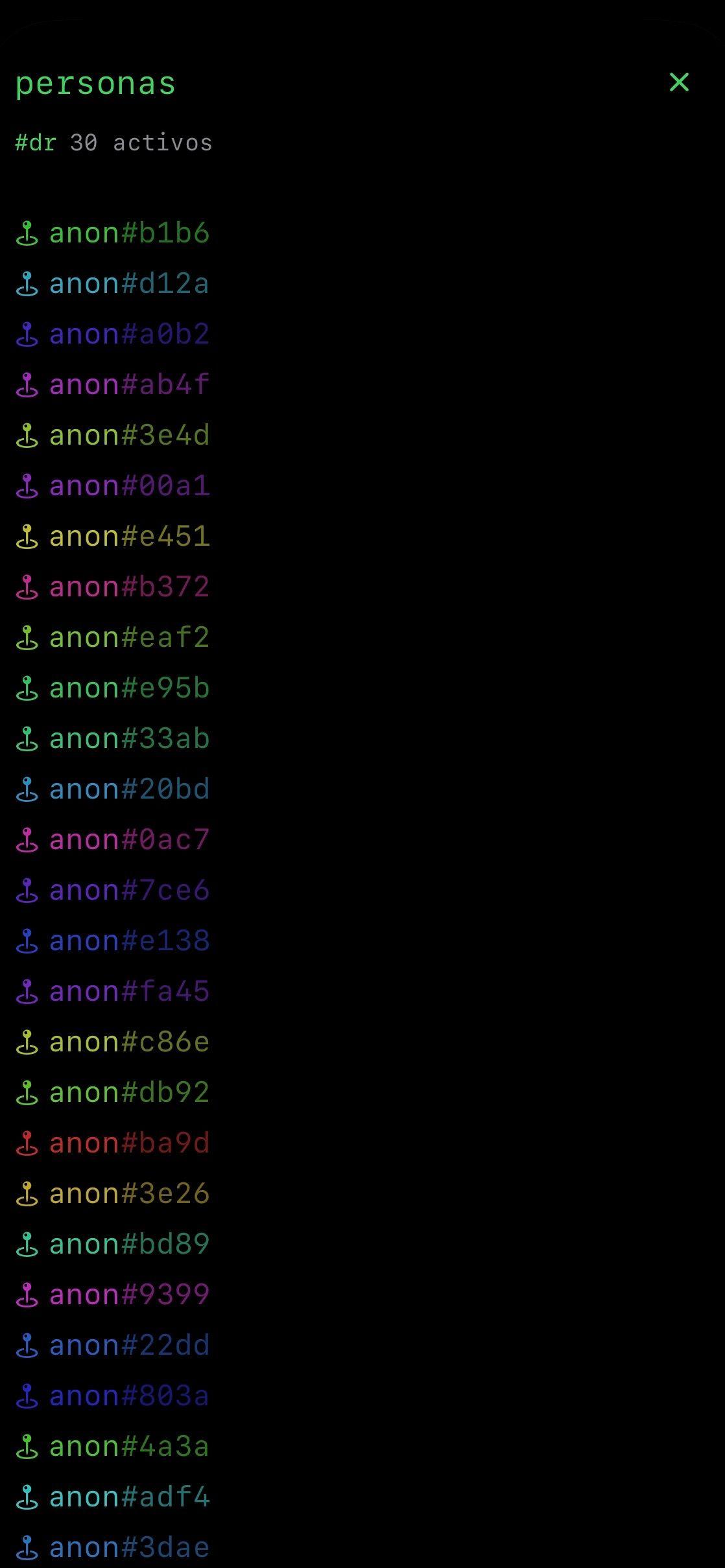Tap the yellow pin icon beside anon#e451
Viewport: 725px width, 1568px height.
click(x=27, y=537)
